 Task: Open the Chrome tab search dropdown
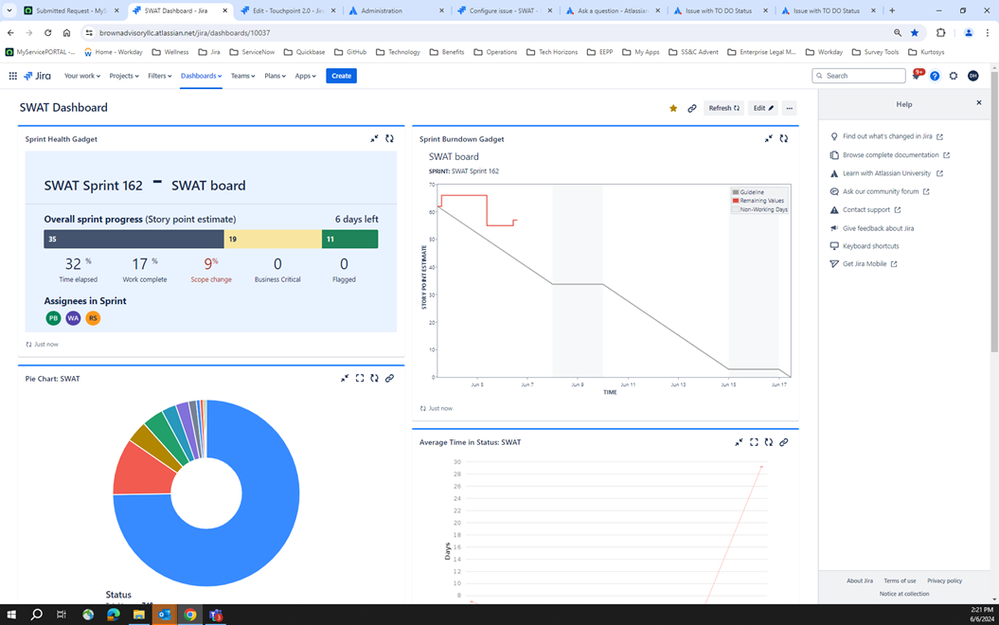point(10,11)
